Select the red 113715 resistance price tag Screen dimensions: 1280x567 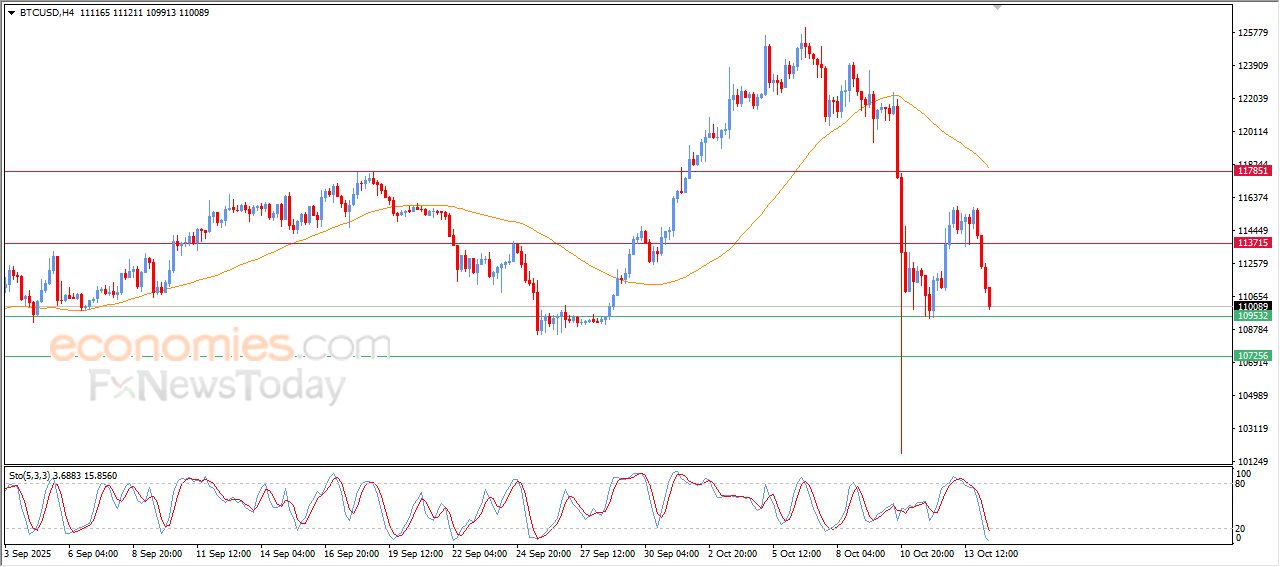1253,243
